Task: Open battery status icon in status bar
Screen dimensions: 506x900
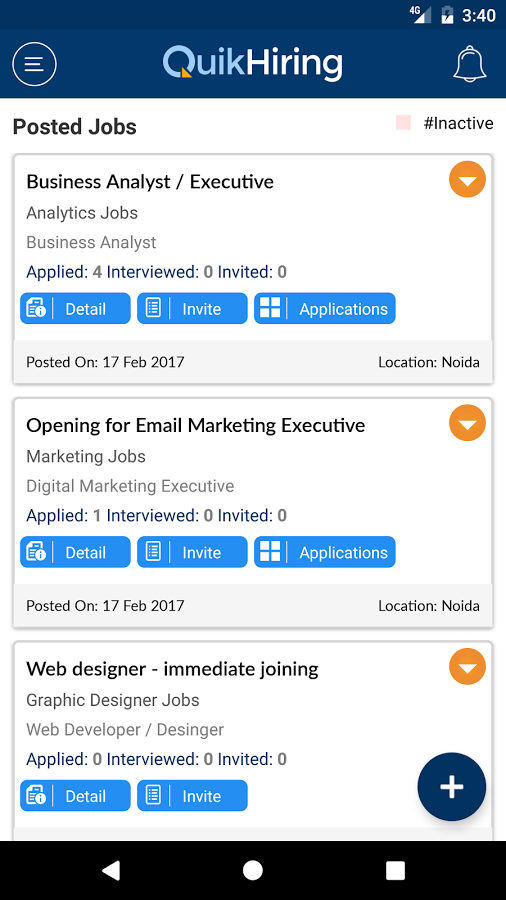Action: click(x=447, y=15)
